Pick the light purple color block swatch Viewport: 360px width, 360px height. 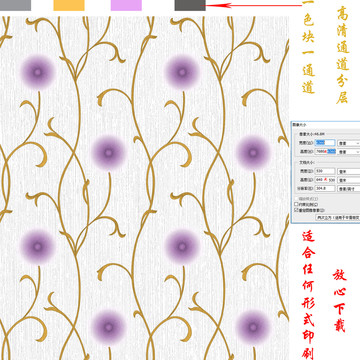pos(126,5)
